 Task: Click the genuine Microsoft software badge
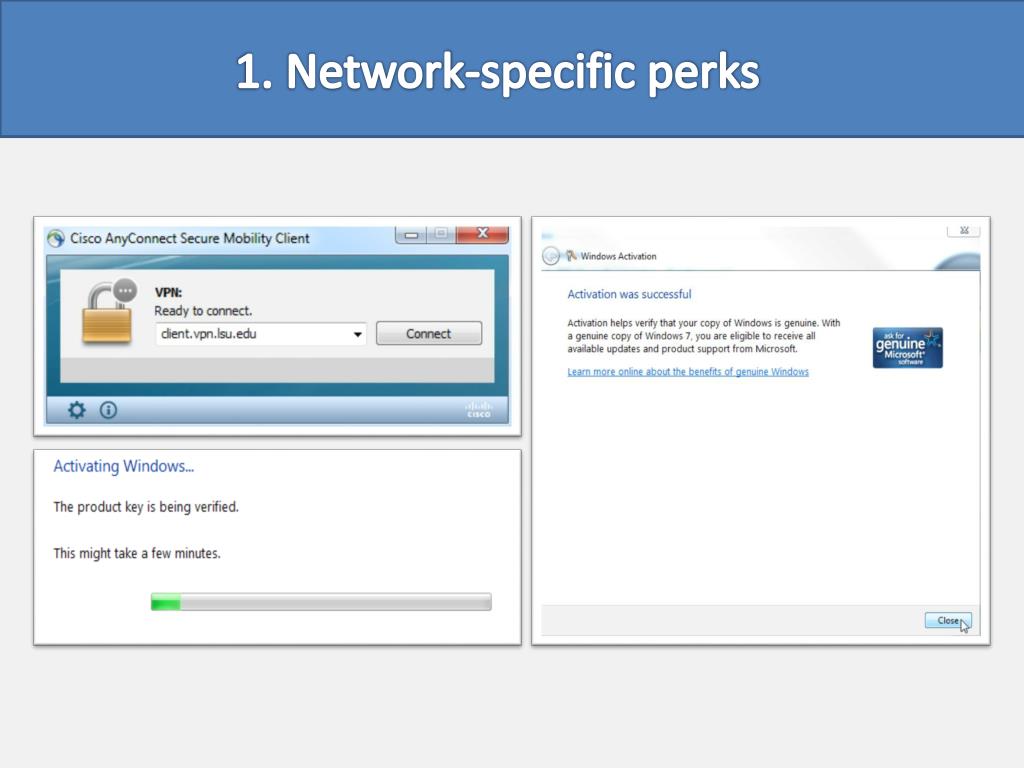[x=908, y=347]
